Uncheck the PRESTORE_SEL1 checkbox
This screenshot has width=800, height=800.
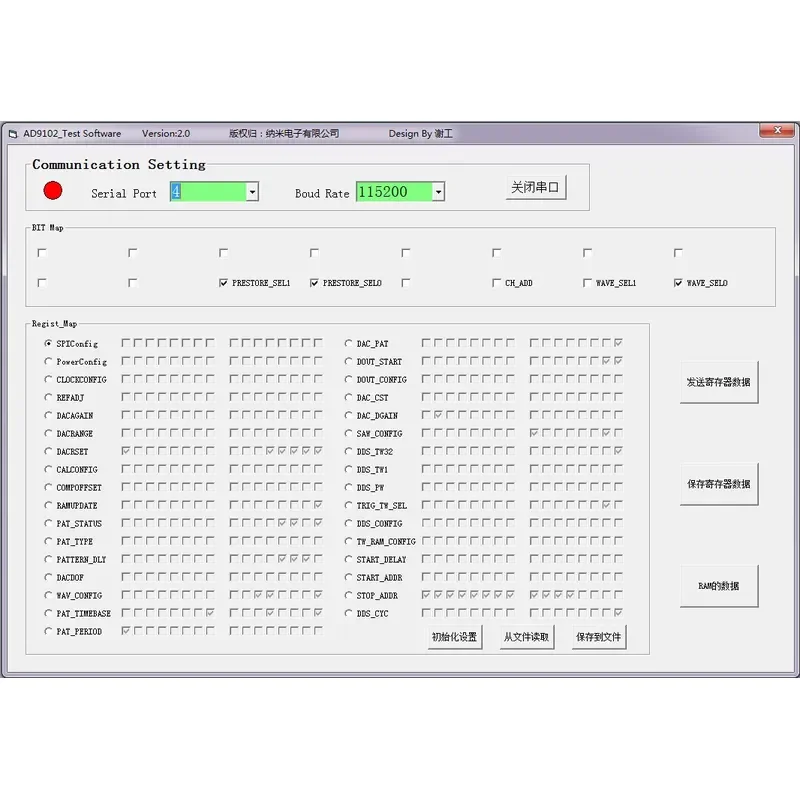coord(223,283)
